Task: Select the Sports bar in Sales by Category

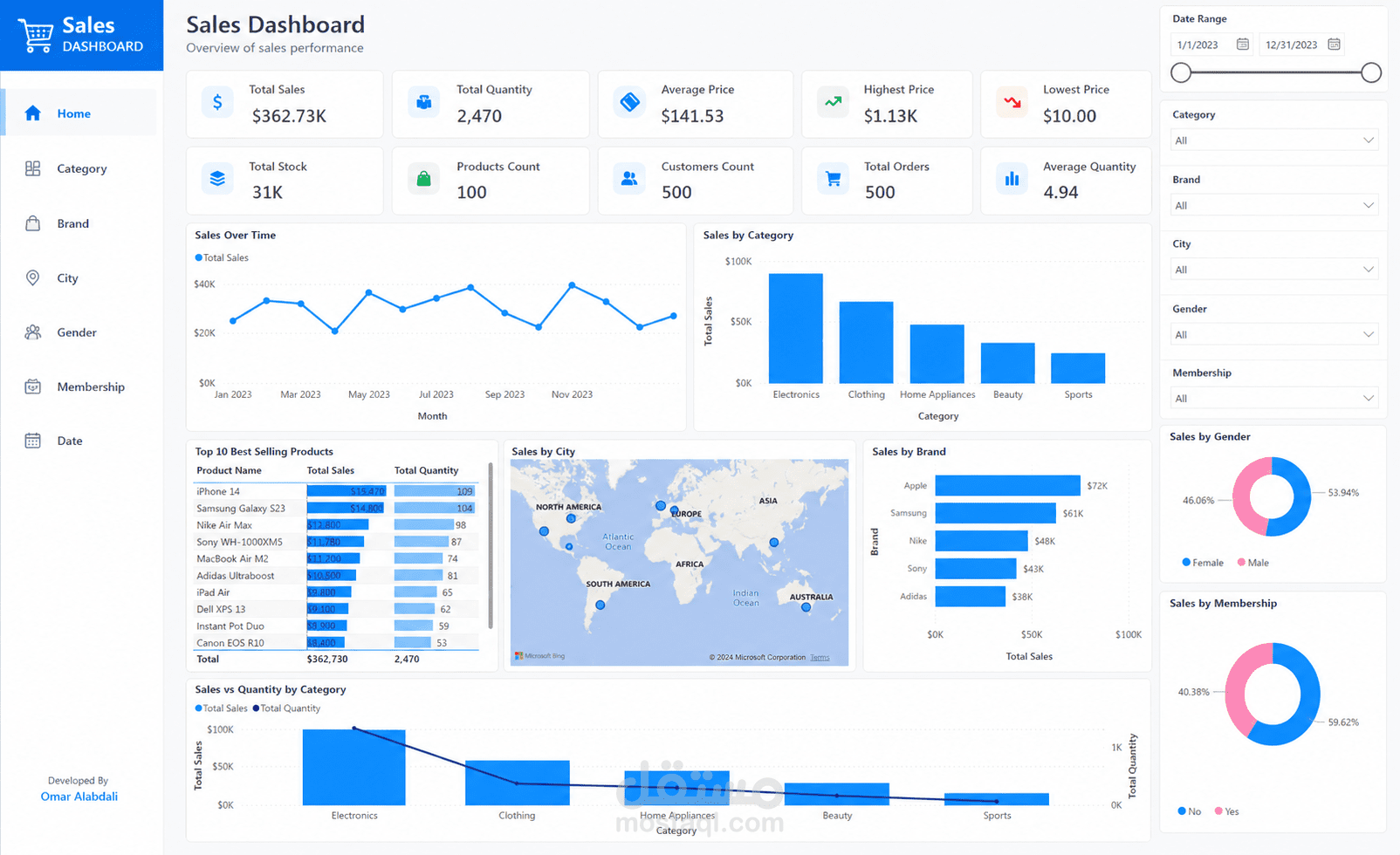Action: pos(1078,368)
